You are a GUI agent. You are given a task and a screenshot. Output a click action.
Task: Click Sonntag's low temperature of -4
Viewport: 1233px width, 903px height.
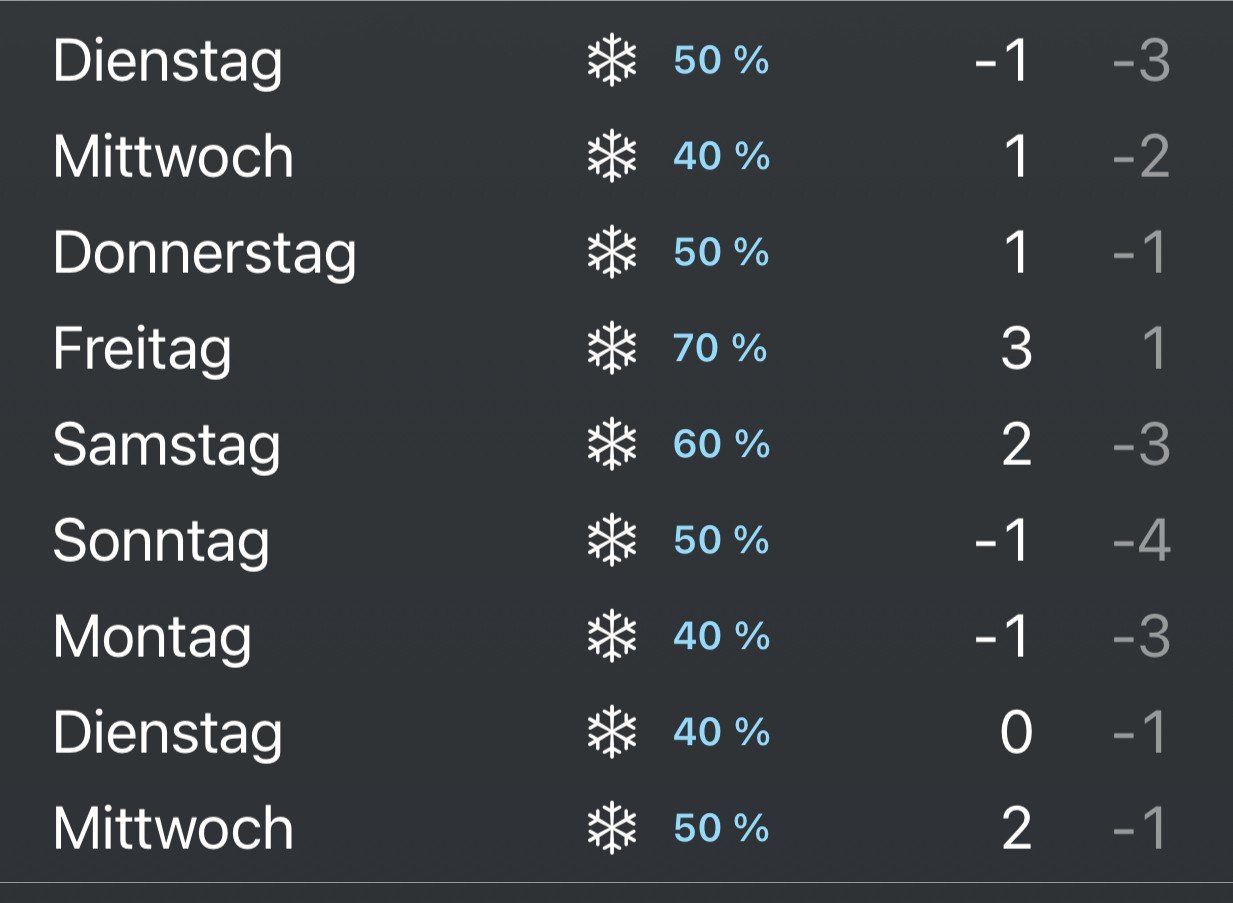pos(1141,541)
